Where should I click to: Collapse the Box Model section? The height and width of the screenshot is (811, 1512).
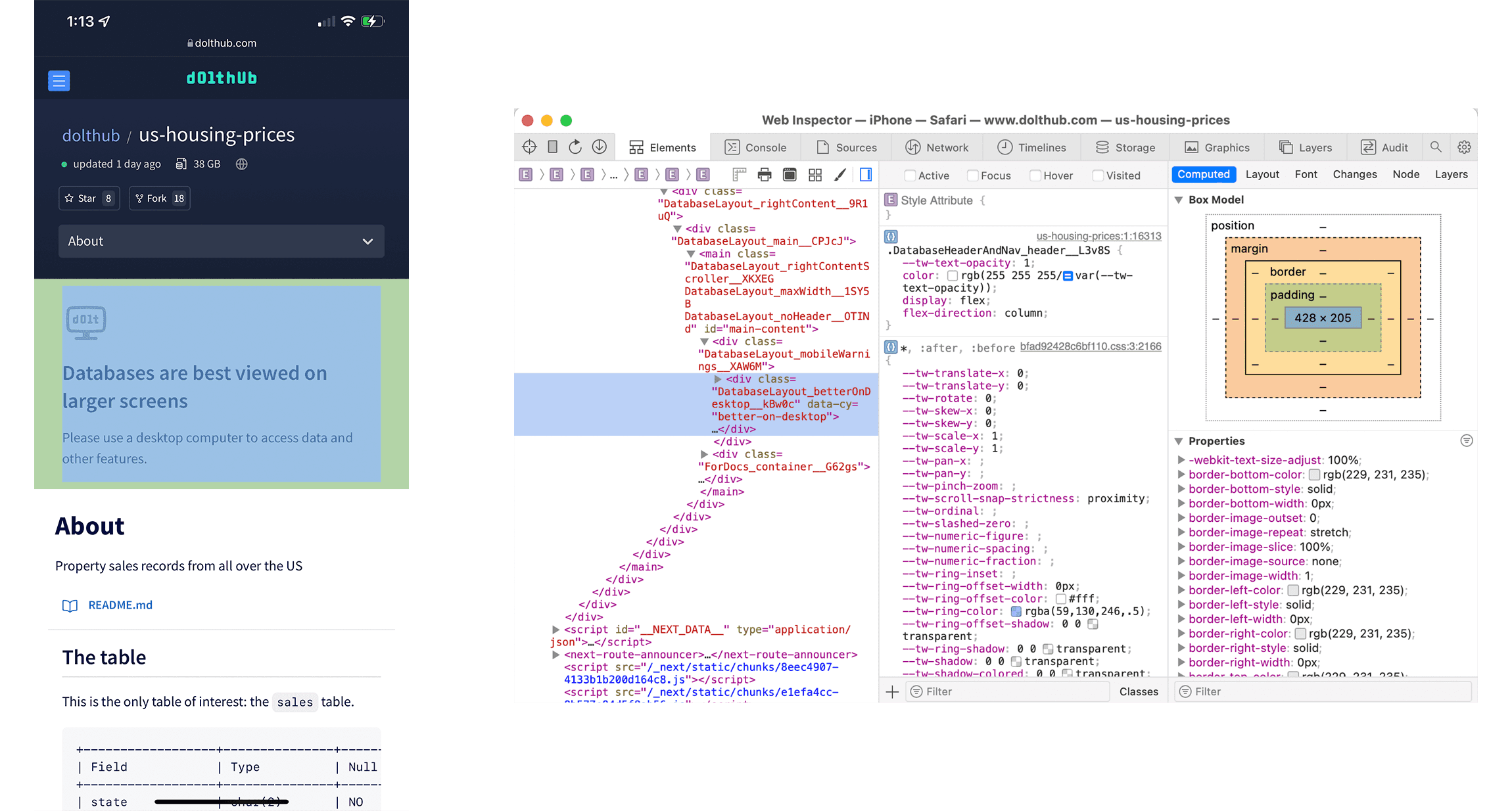pyautogui.click(x=1179, y=200)
